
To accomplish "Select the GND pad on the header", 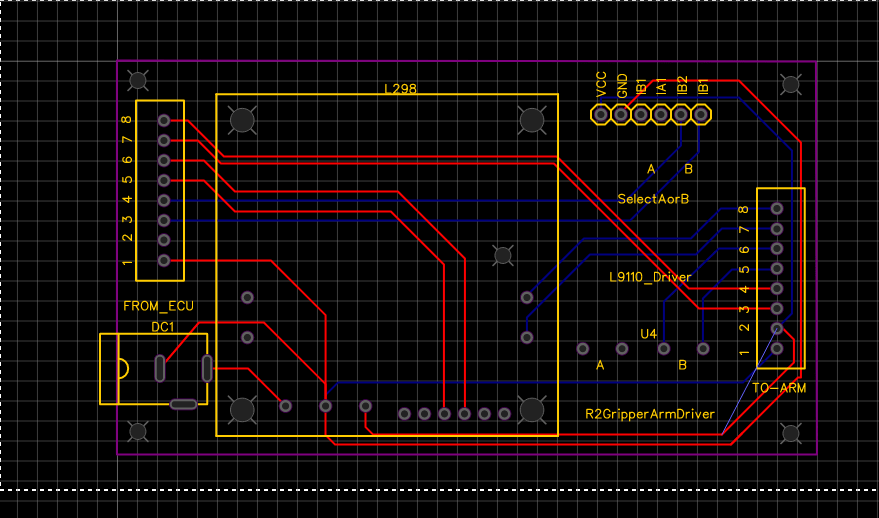I will click(621, 116).
